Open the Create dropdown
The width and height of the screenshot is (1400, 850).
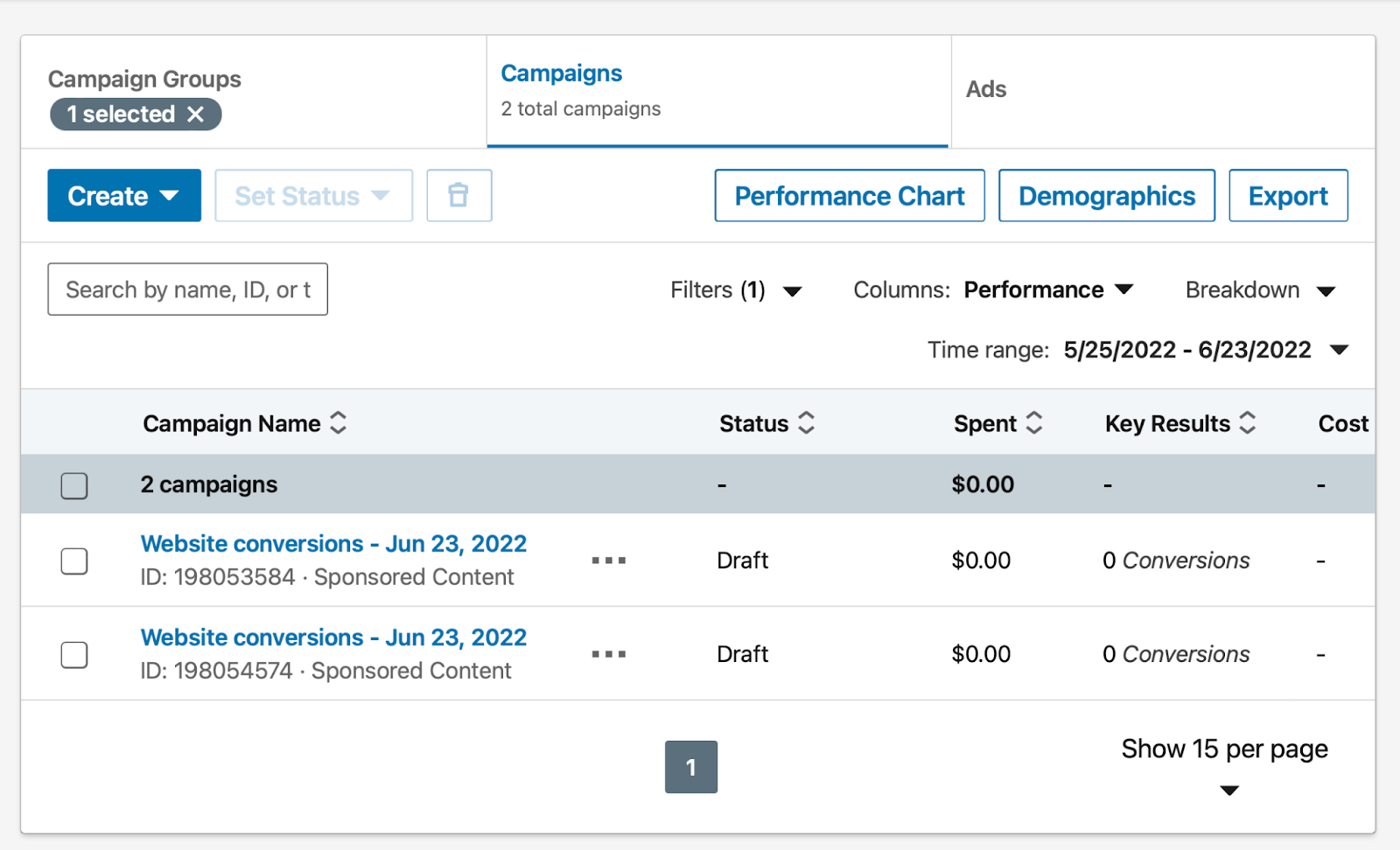[124, 195]
